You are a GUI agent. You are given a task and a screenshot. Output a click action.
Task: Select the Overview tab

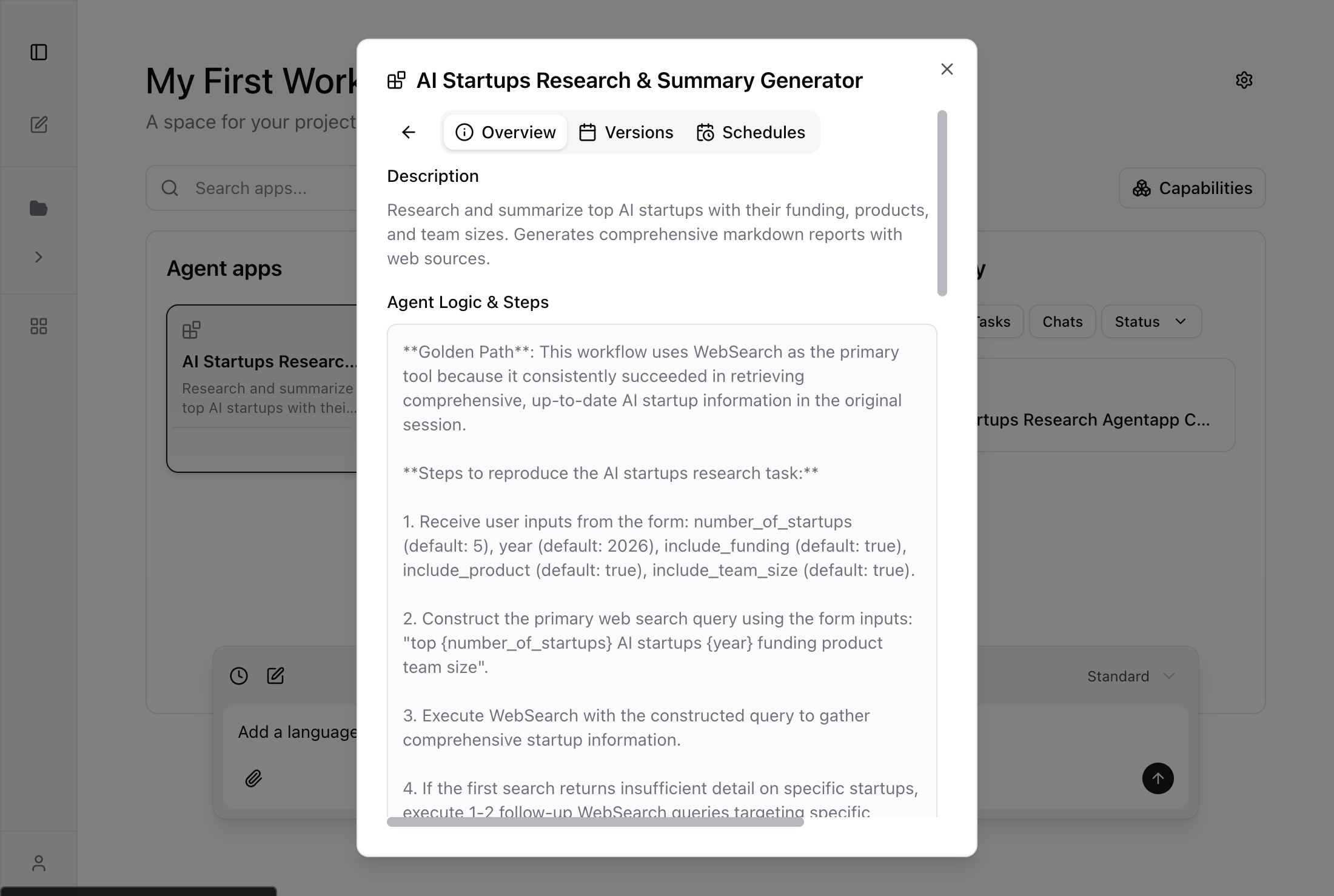click(504, 132)
